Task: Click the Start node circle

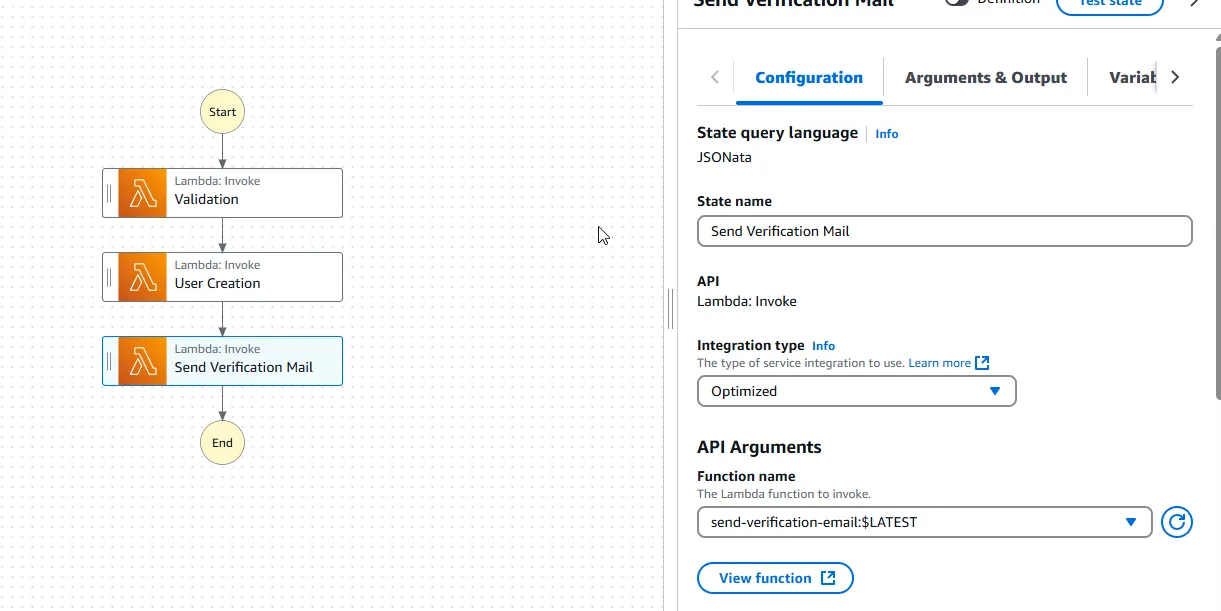Action: click(222, 112)
